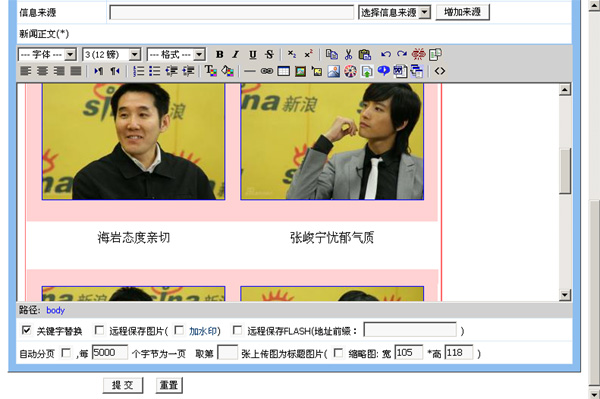Apply italic formatting in the editor
The image size is (600, 399).
pyautogui.click(x=236, y=55)
